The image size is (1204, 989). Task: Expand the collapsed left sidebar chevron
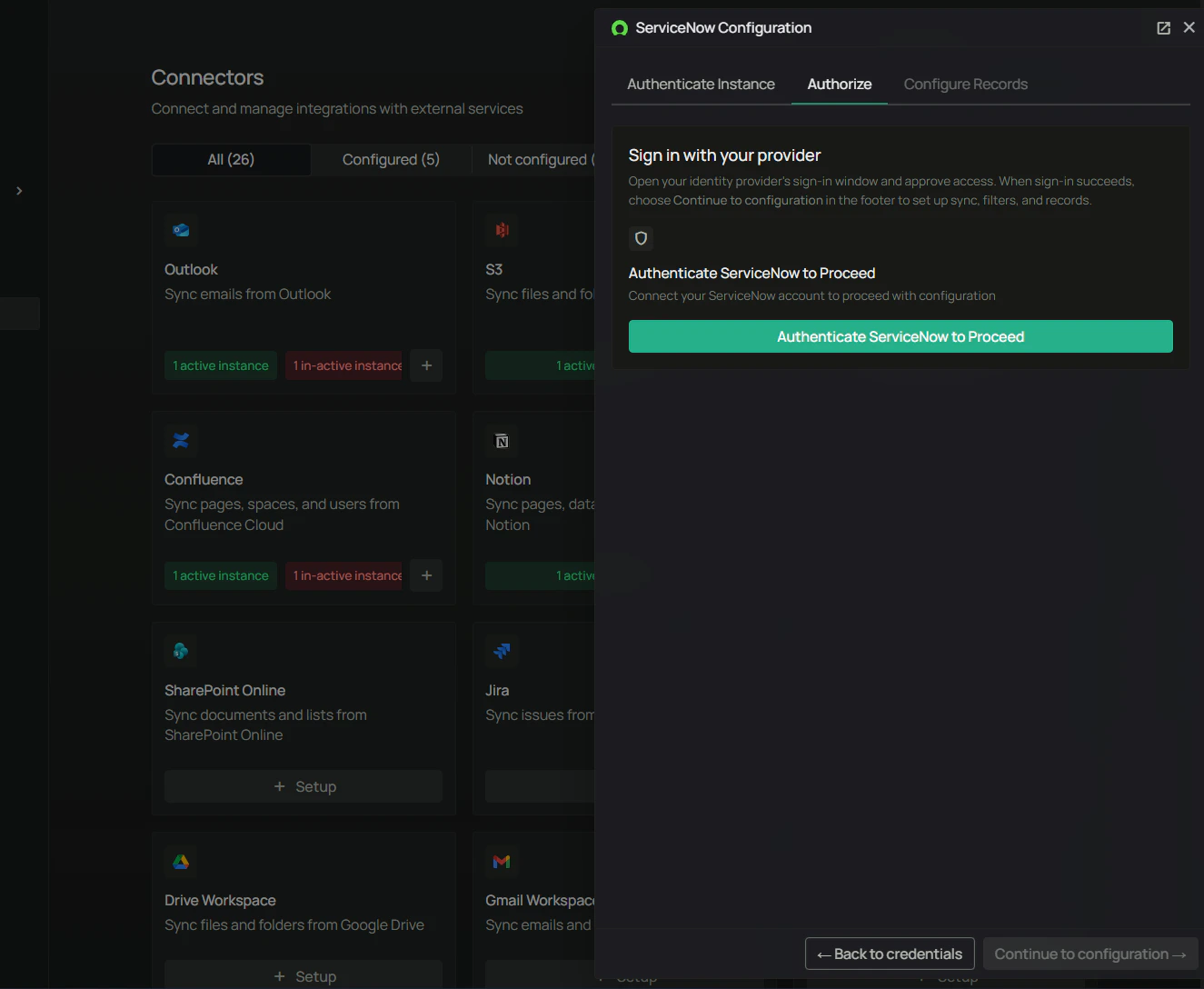click(19, 191)
